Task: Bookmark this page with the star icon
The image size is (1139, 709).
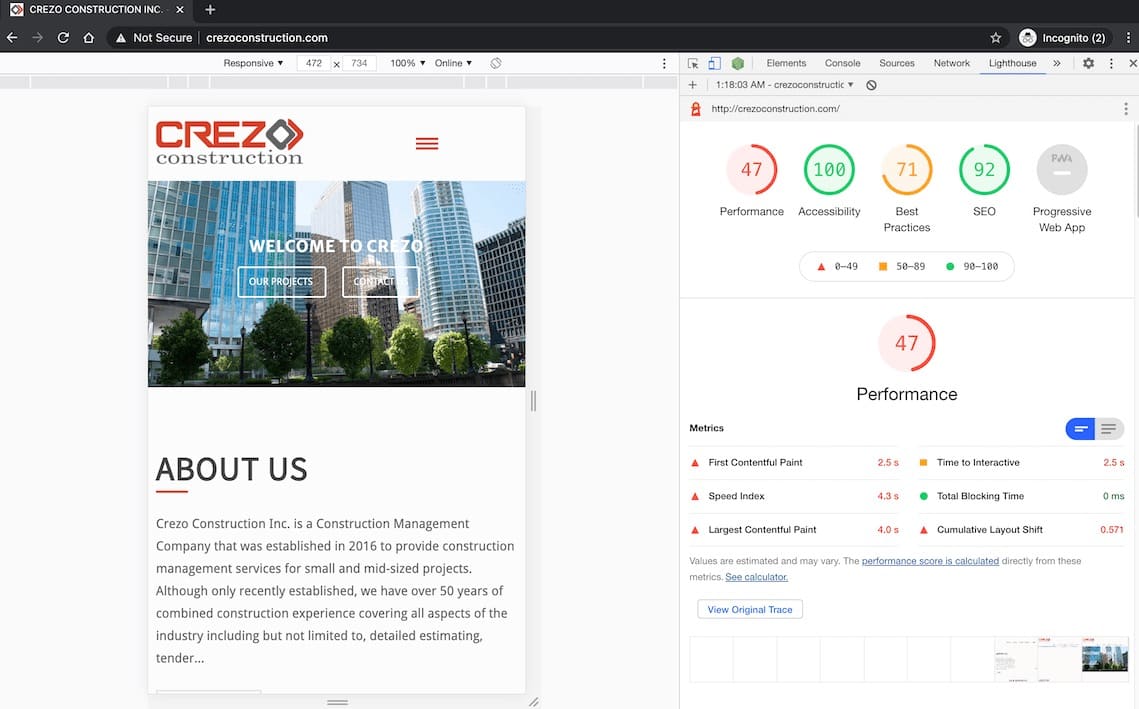Action: (995, 38)
